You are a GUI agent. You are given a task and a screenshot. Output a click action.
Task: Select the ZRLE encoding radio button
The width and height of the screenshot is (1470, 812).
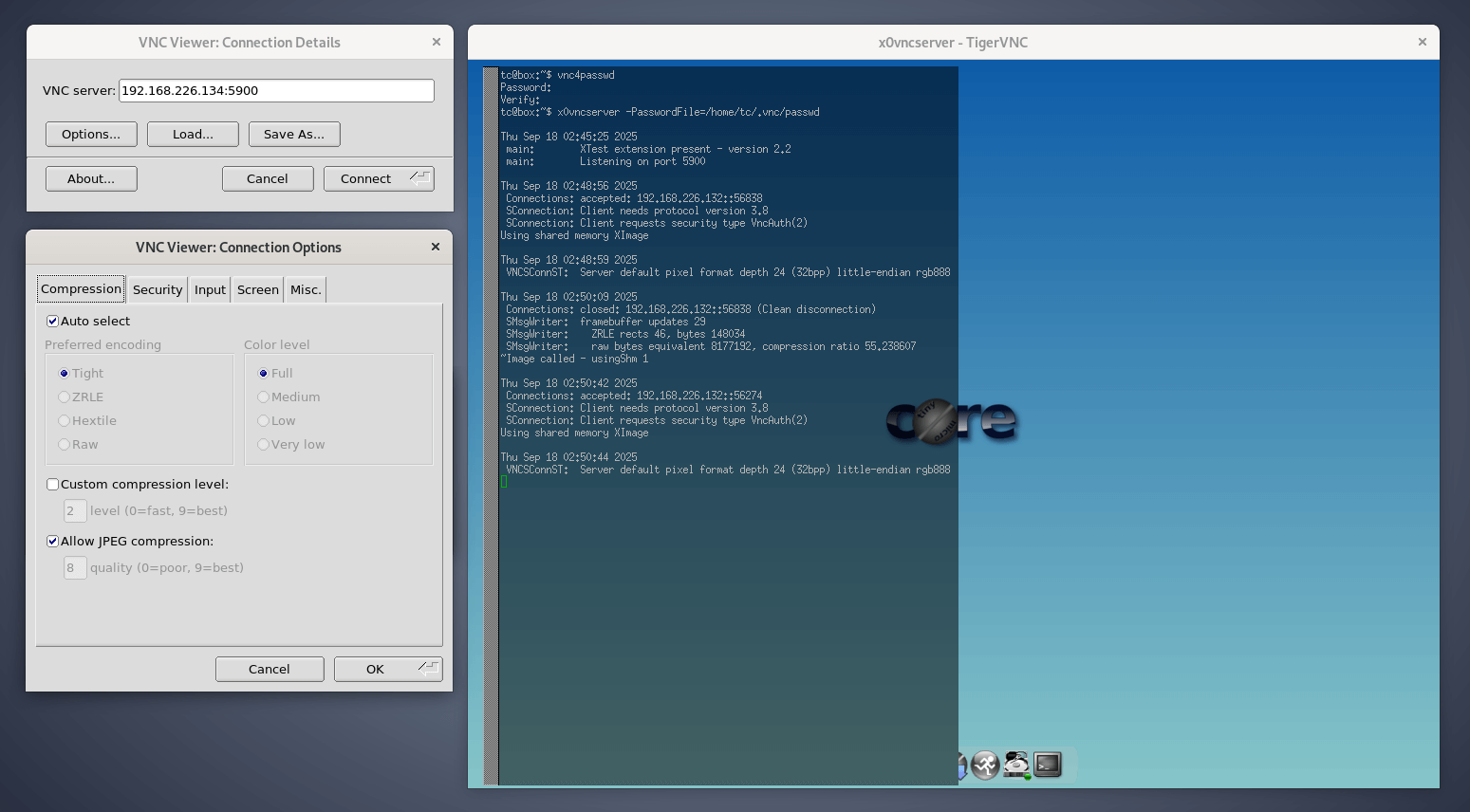(x=65, y=397)
